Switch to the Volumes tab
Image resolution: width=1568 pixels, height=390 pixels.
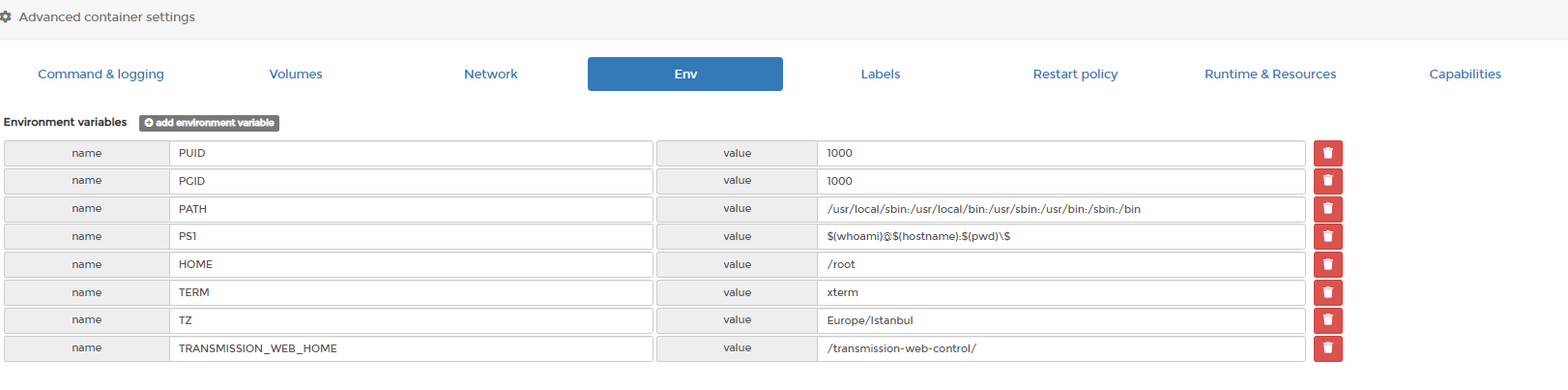296,74
